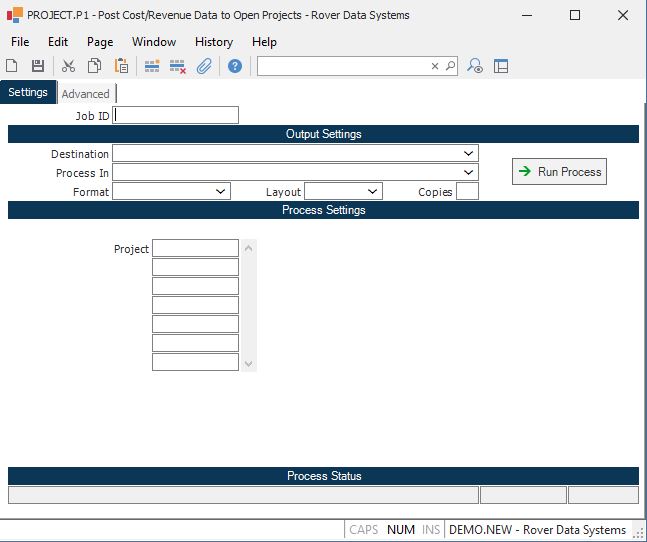This screenshot has width=647, height=542.
Task: Click the Delete row icon
Action: pos(178,66)
